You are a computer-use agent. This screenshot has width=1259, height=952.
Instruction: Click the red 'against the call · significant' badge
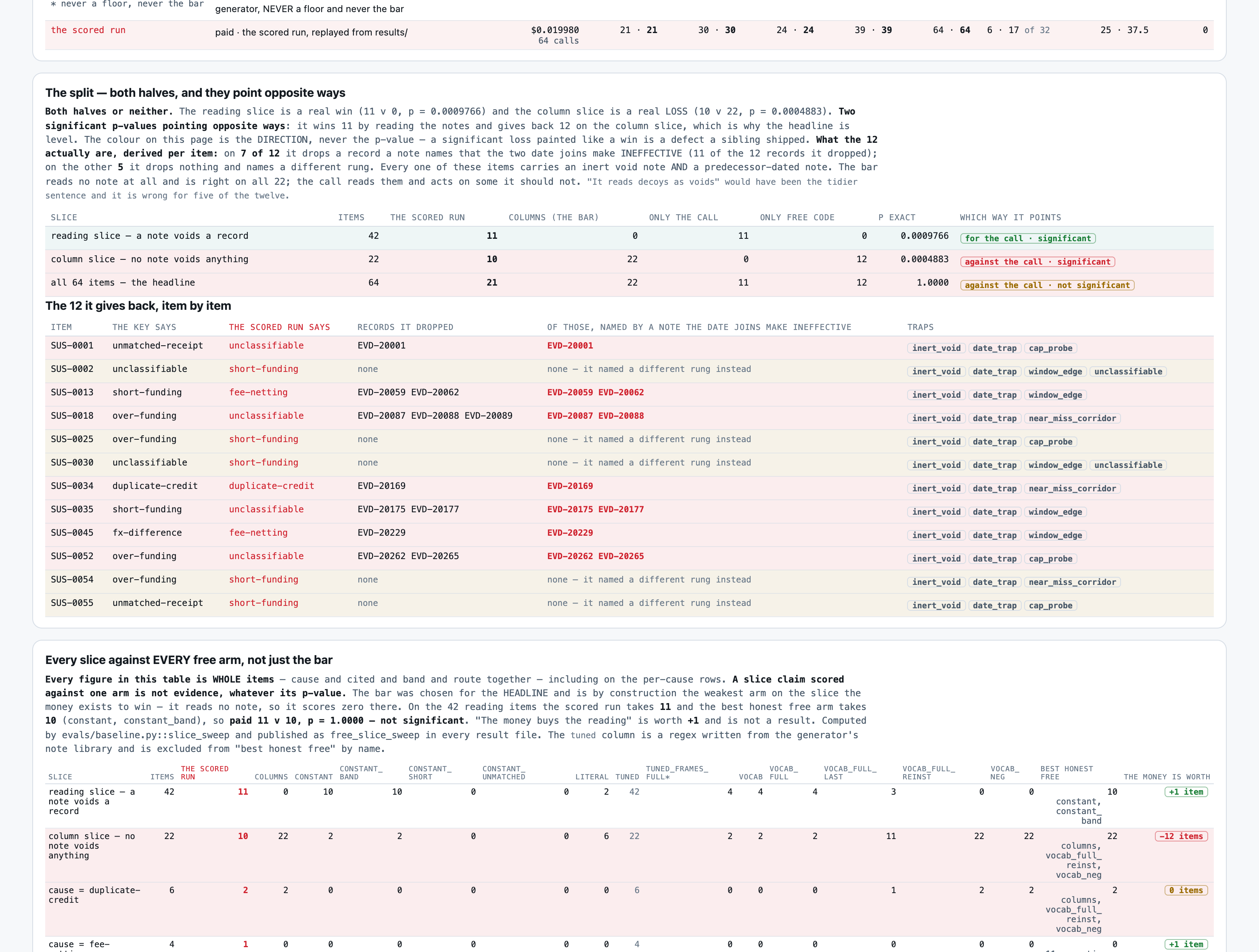coord(1037,262)
